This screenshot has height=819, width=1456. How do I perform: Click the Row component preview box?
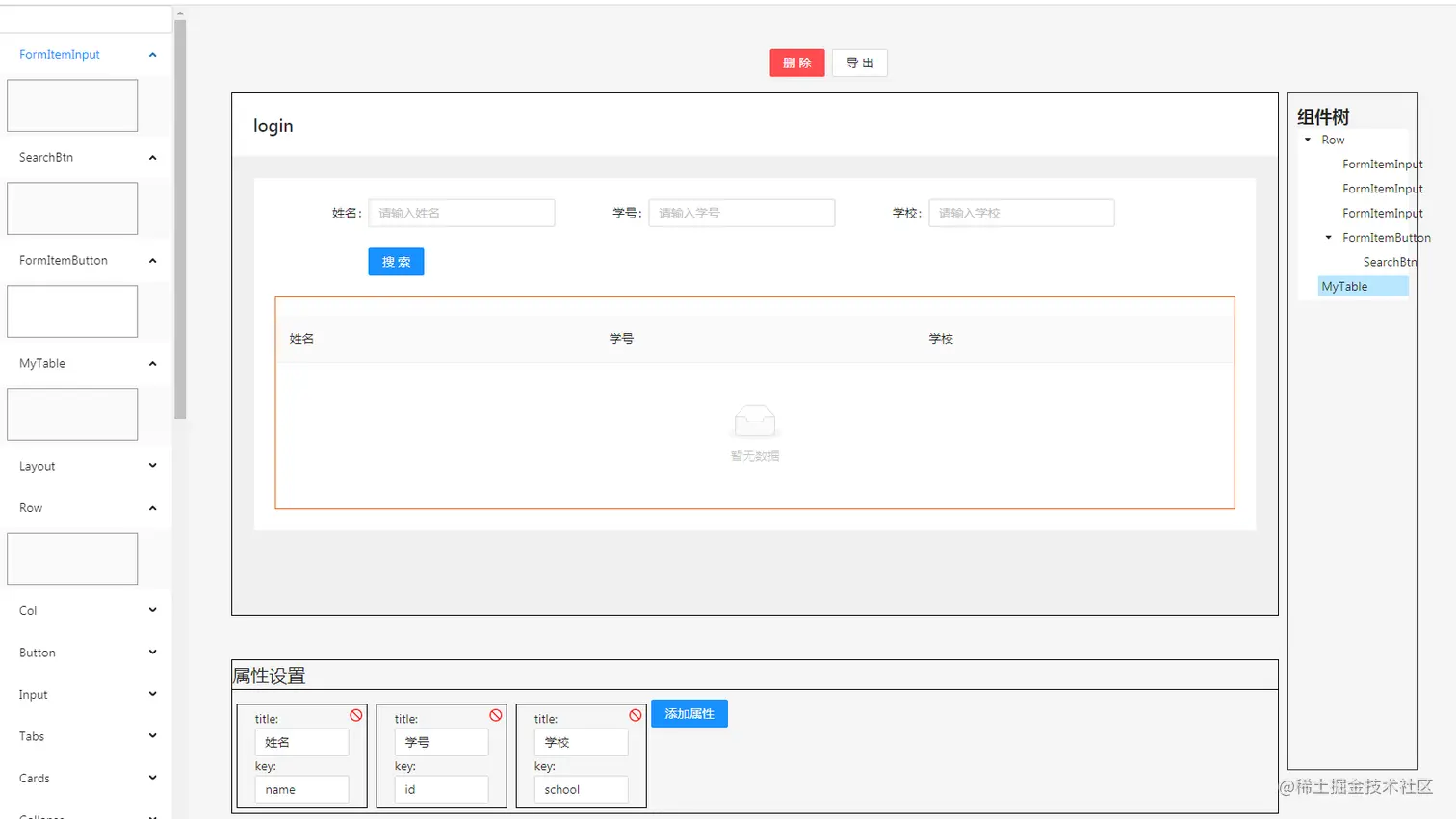(x=72, y=559)
